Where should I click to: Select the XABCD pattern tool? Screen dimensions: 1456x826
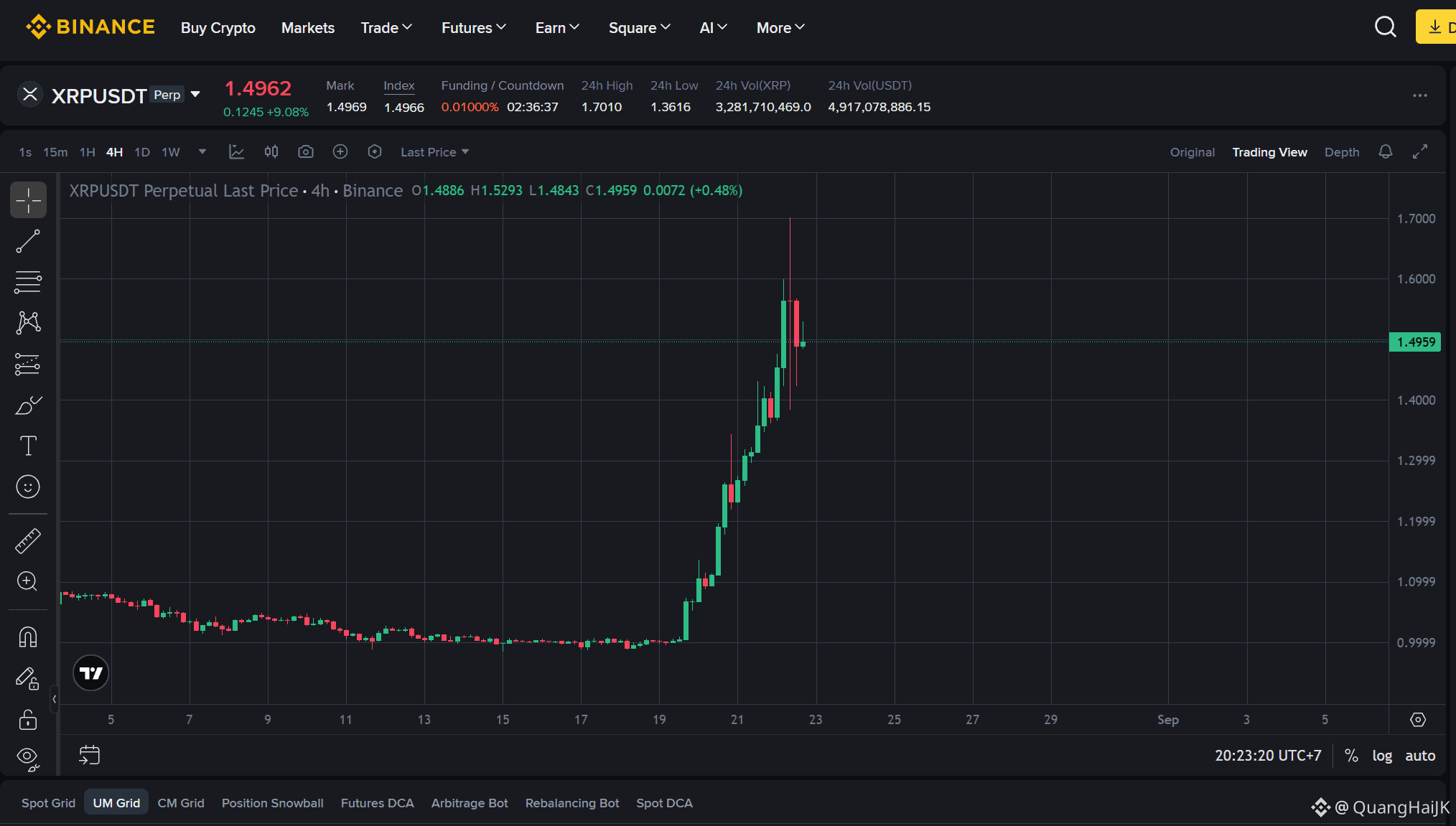[x=28, y=322]
